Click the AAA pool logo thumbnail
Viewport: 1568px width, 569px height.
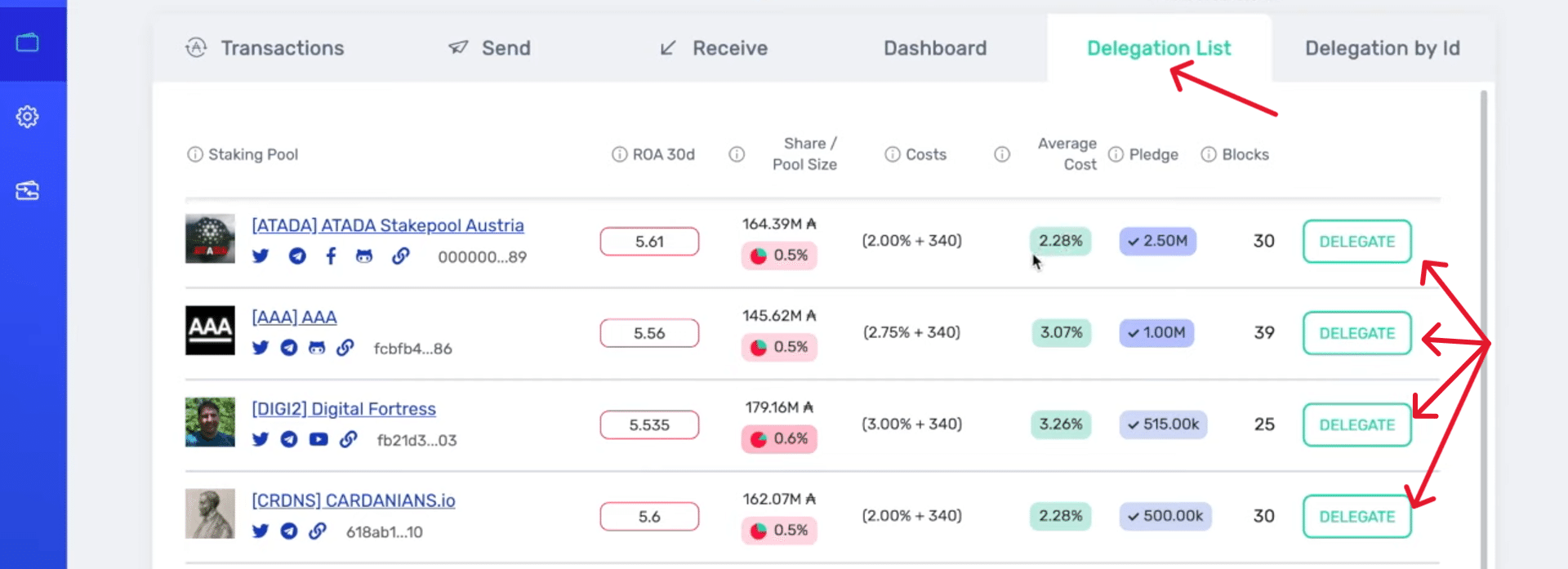click(210, 331)
